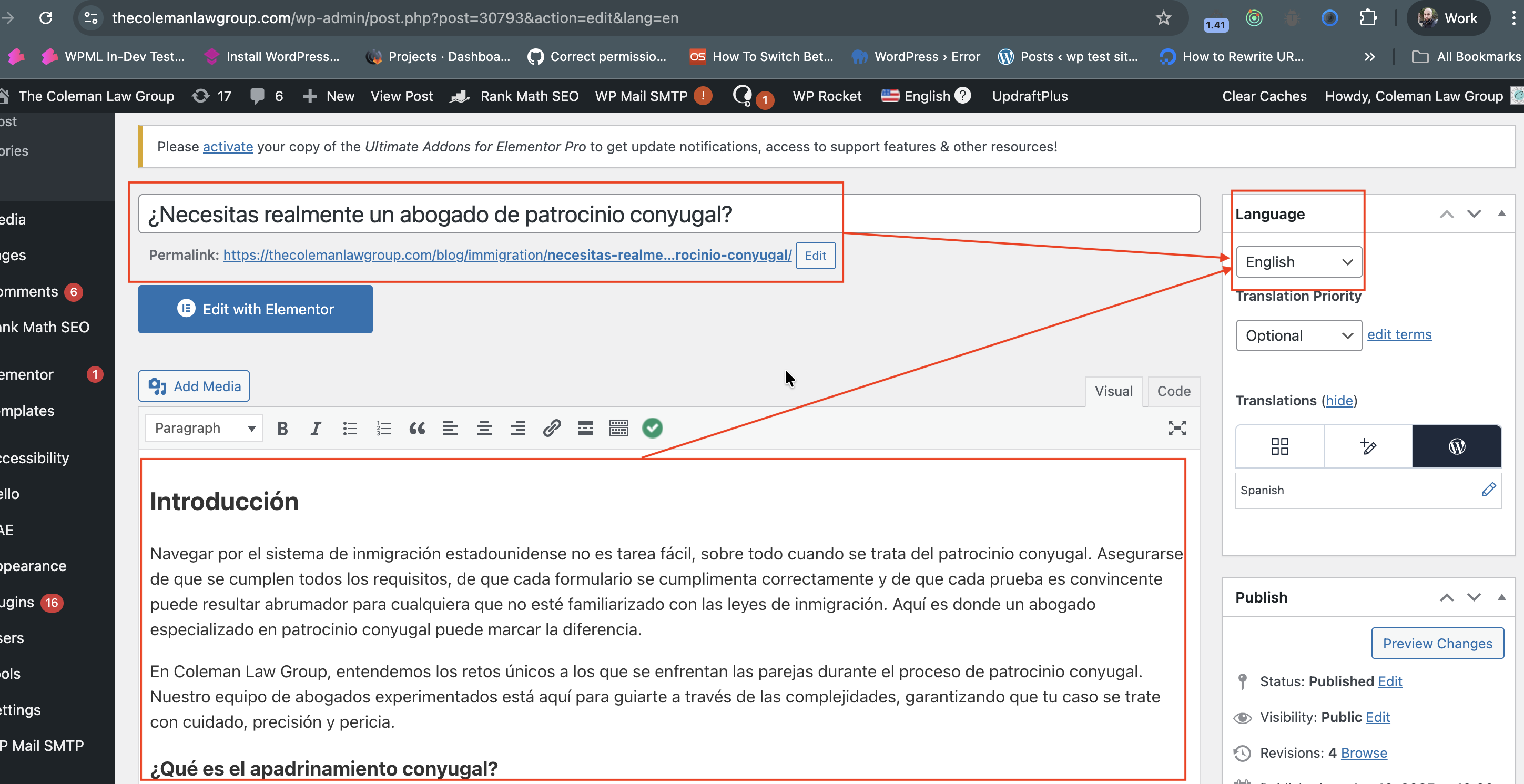Open the Translation Priority Optional dropdown
The width and height of the screenshot is (1524, 784).
click(1298, 335)
